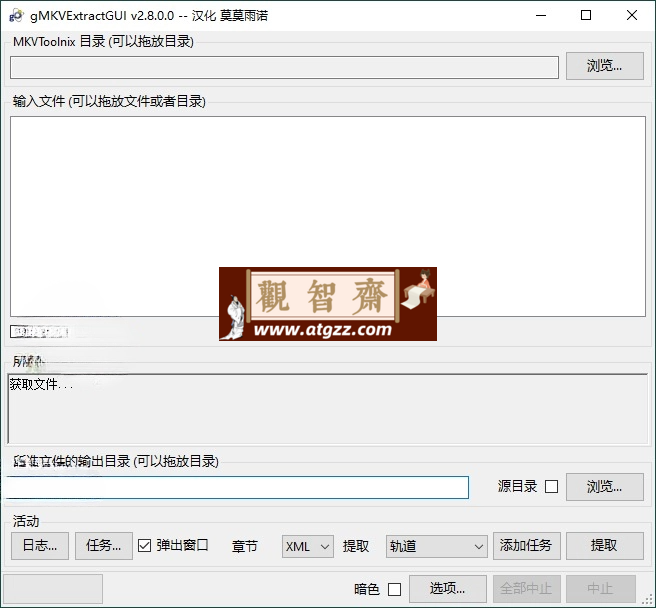Browse for the output directory
This screenshot has height=608, width=656.
point(605,487)
